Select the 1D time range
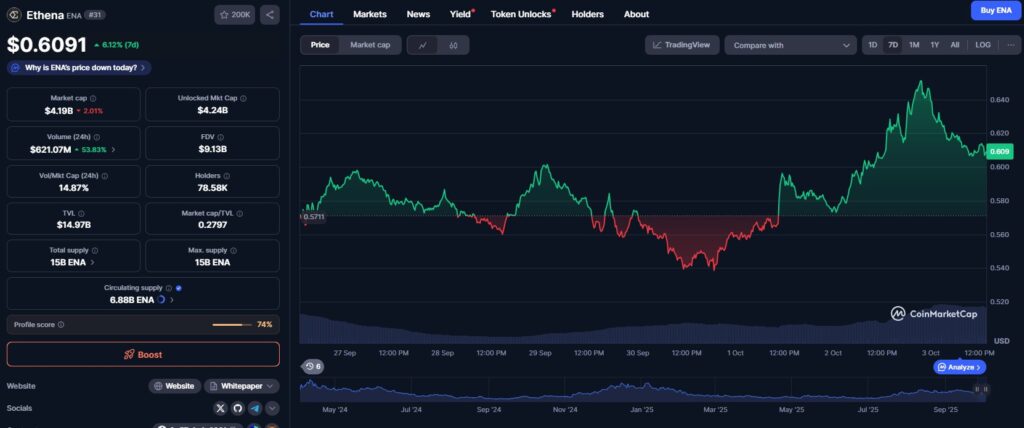Viewport: 1024px width, 428px height. [x=872, y=45]
